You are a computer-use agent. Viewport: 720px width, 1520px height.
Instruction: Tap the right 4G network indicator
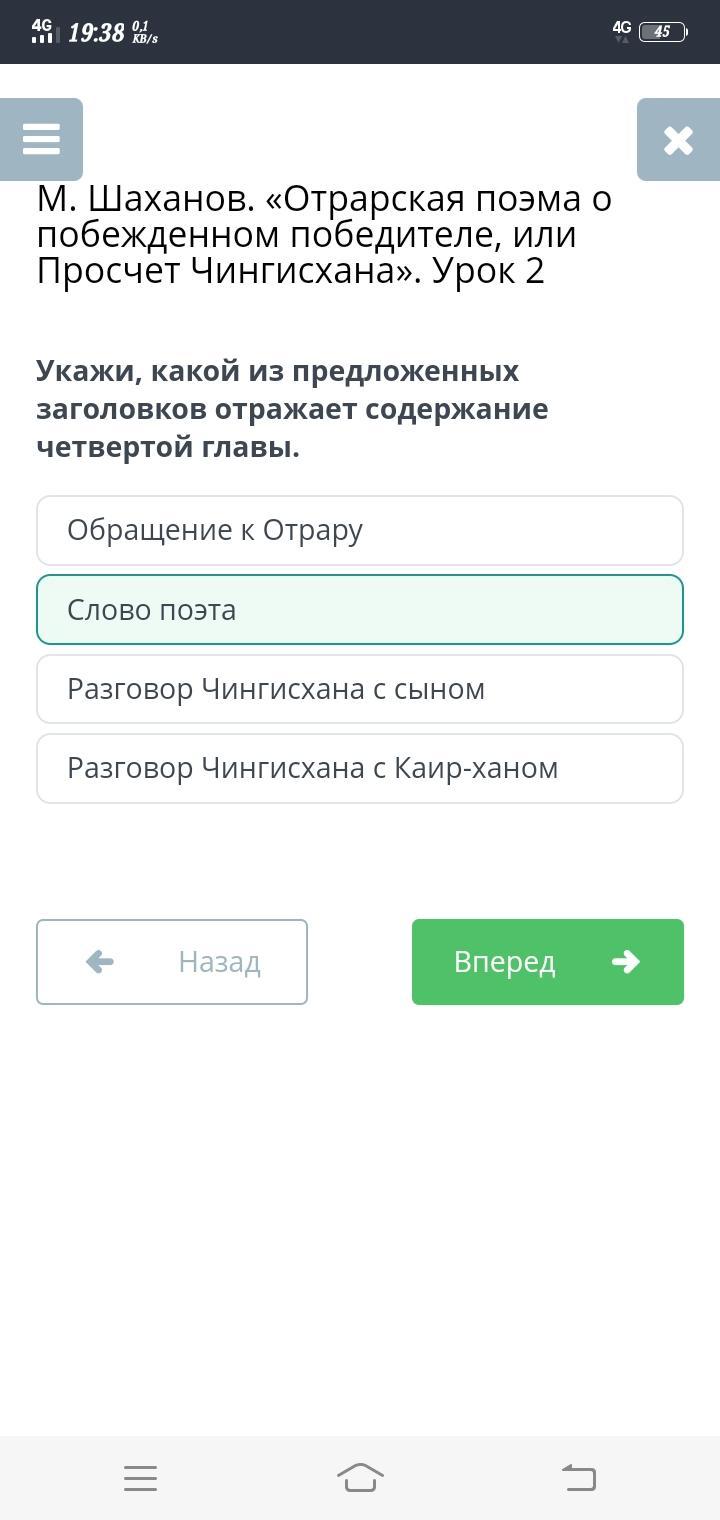622,31
